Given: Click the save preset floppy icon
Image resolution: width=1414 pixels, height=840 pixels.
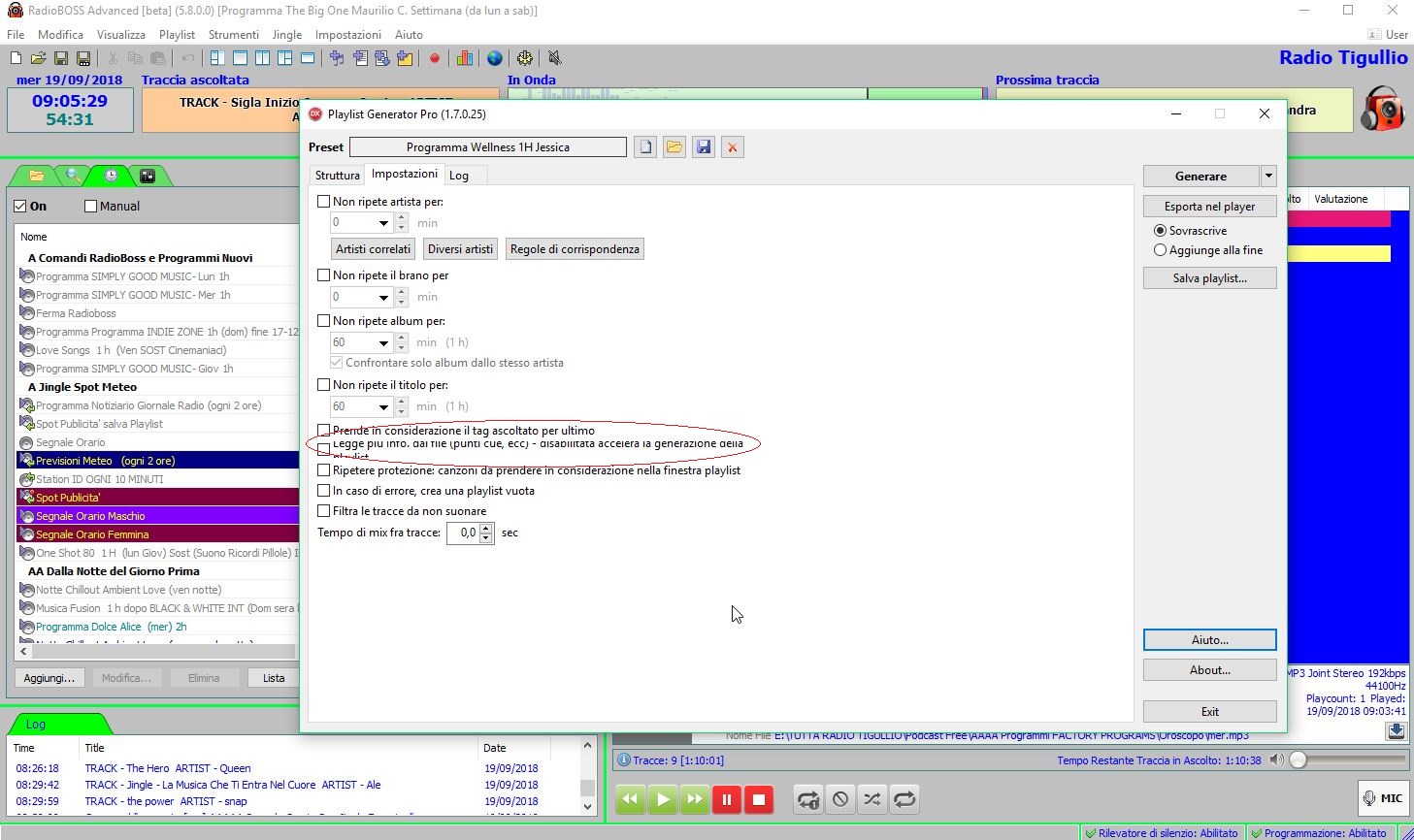Looking at the screenshot, I should (704, 147).
